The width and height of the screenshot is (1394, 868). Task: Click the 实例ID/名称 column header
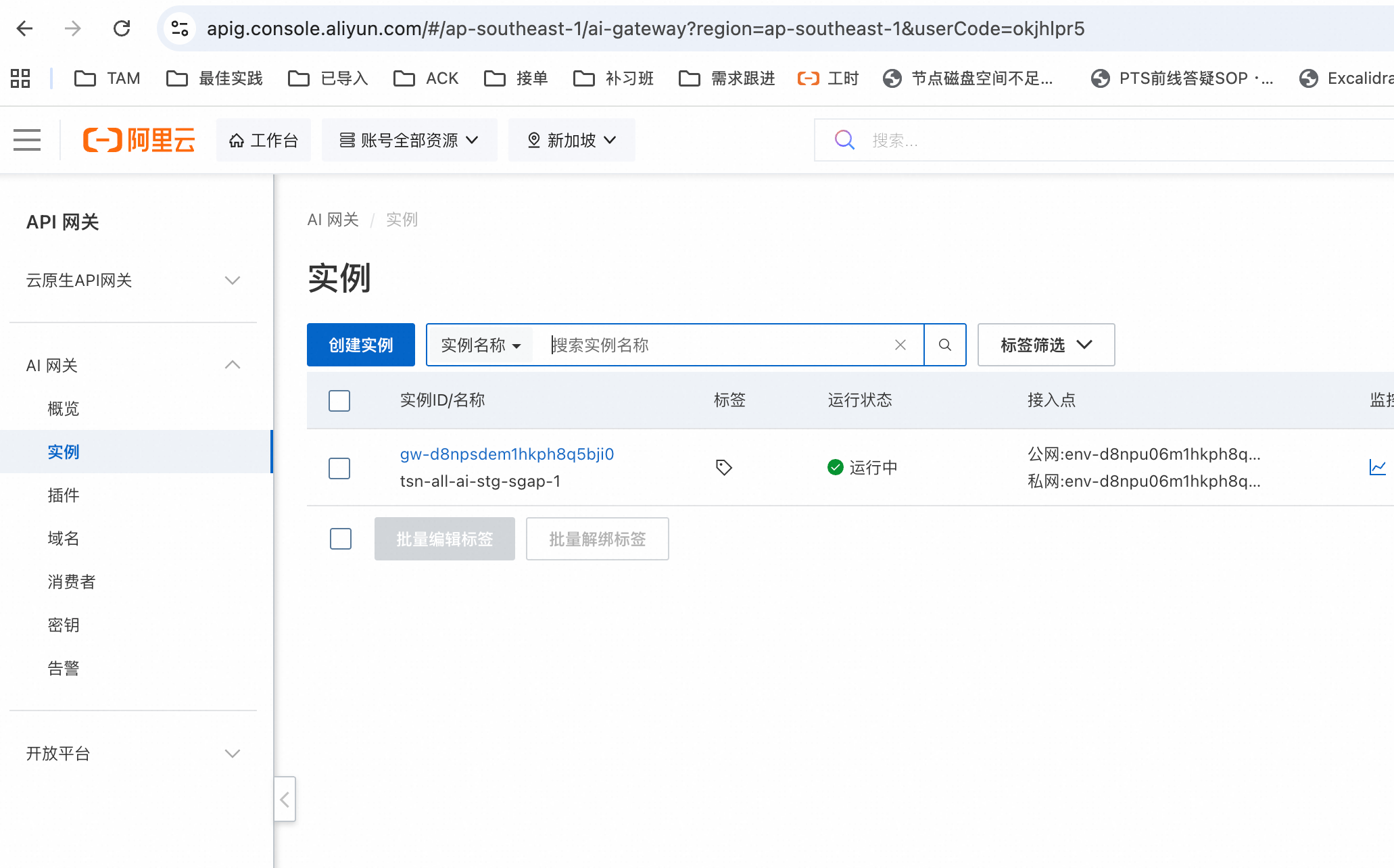pos(442,400)
